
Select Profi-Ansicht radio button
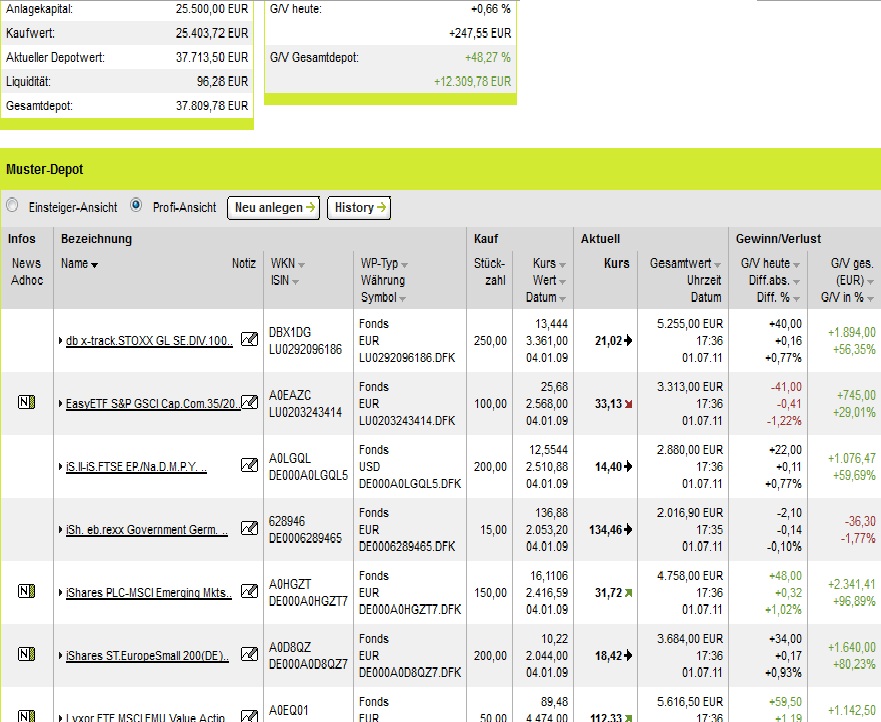coord(136,206)
